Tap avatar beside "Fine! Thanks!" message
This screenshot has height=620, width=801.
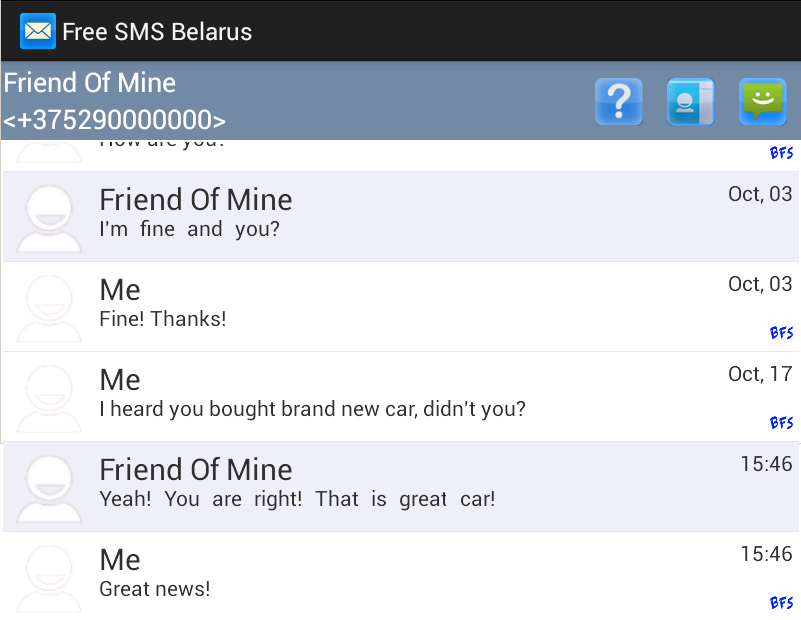pyautogui.click(x=50, y=307)
